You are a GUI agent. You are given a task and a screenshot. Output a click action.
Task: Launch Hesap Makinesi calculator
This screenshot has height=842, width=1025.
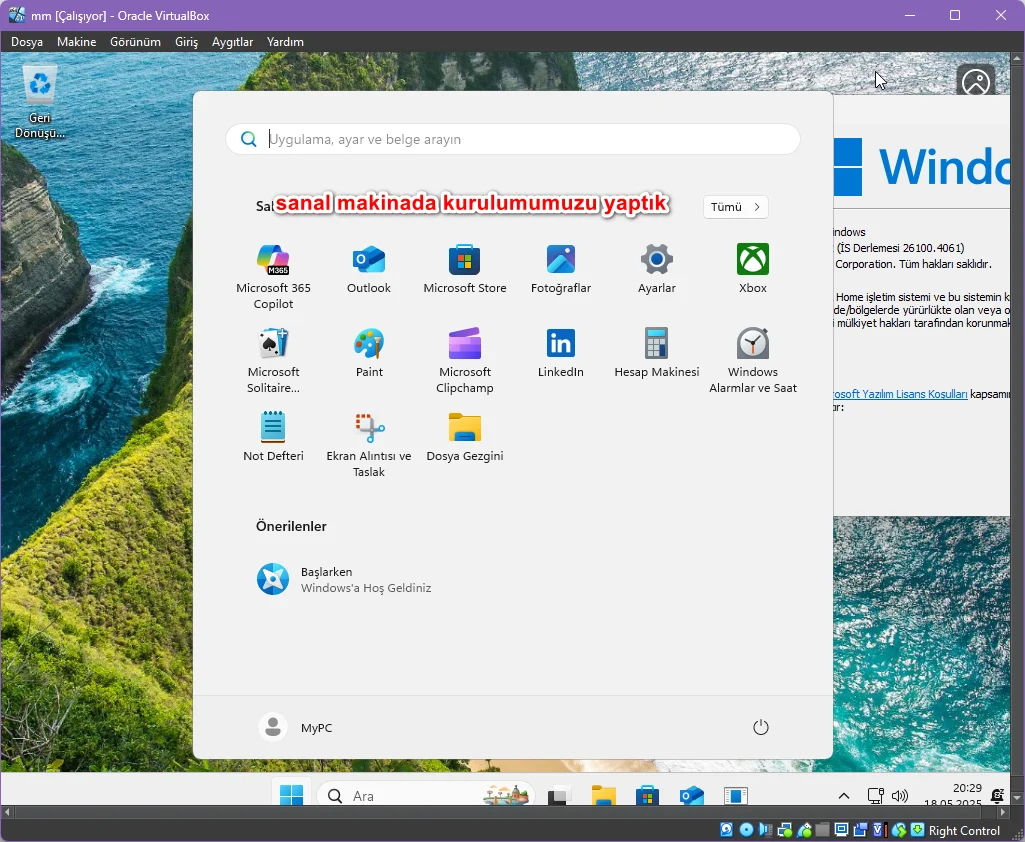pos(656,352)
